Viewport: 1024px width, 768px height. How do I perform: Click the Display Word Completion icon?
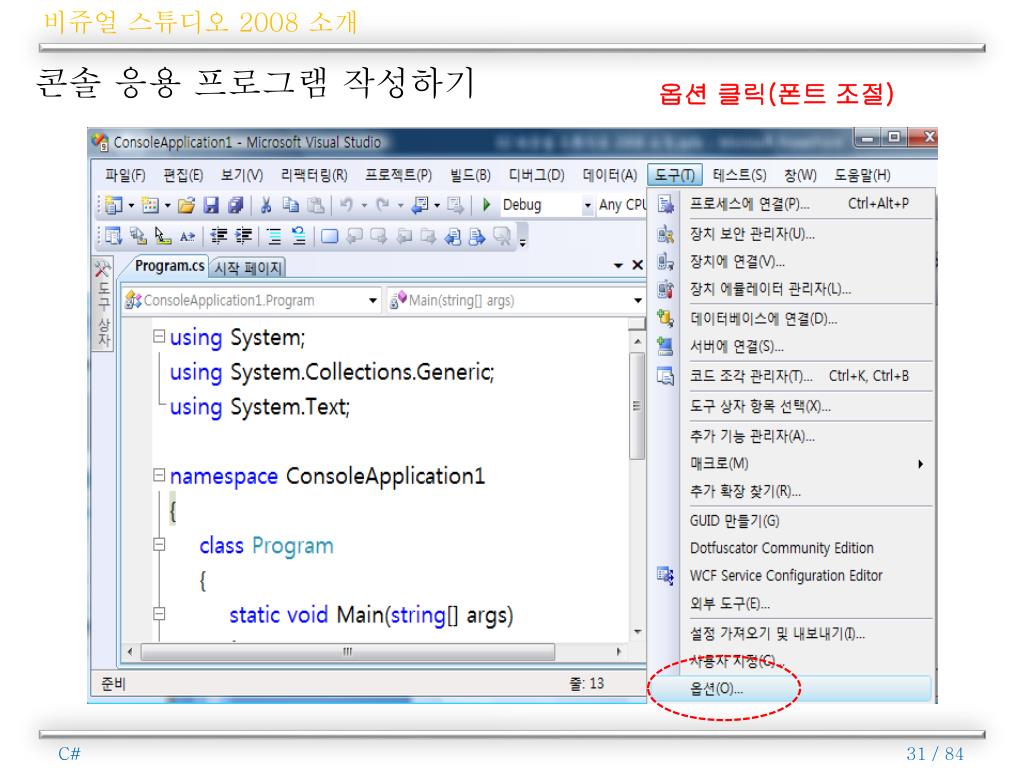click(187, 236)
